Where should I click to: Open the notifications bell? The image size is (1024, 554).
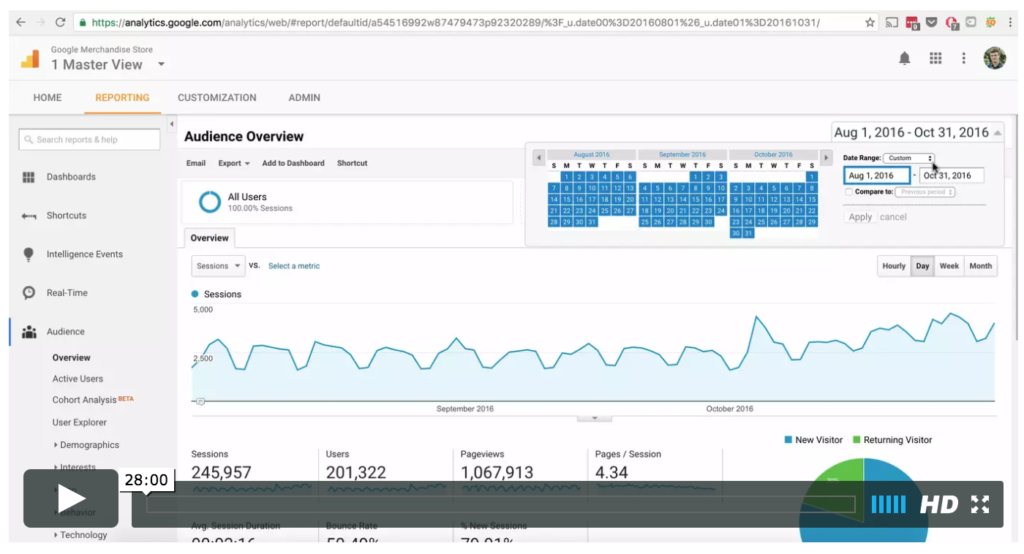point(904,58)
